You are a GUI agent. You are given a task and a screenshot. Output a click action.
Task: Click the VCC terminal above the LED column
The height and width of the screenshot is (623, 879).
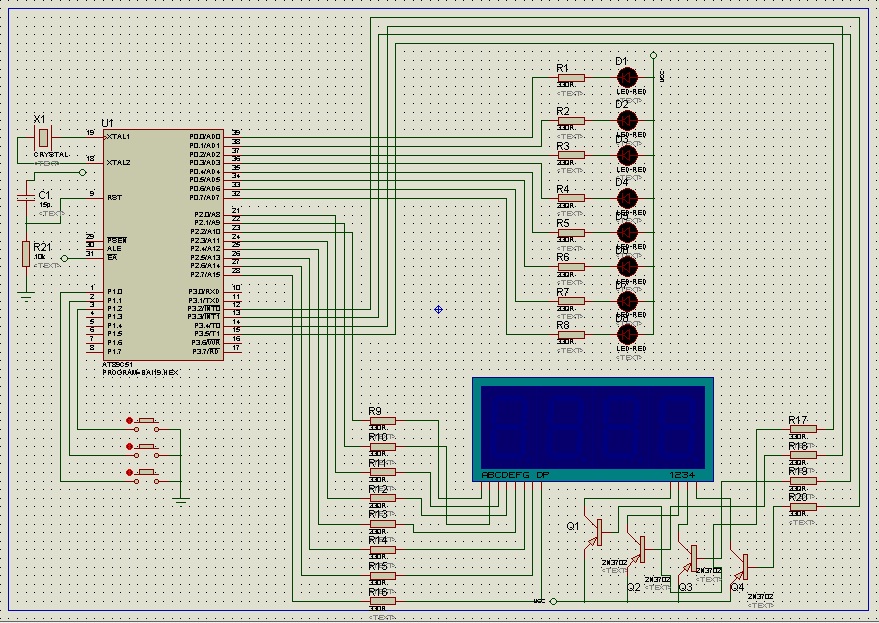(x=652, y=54)
